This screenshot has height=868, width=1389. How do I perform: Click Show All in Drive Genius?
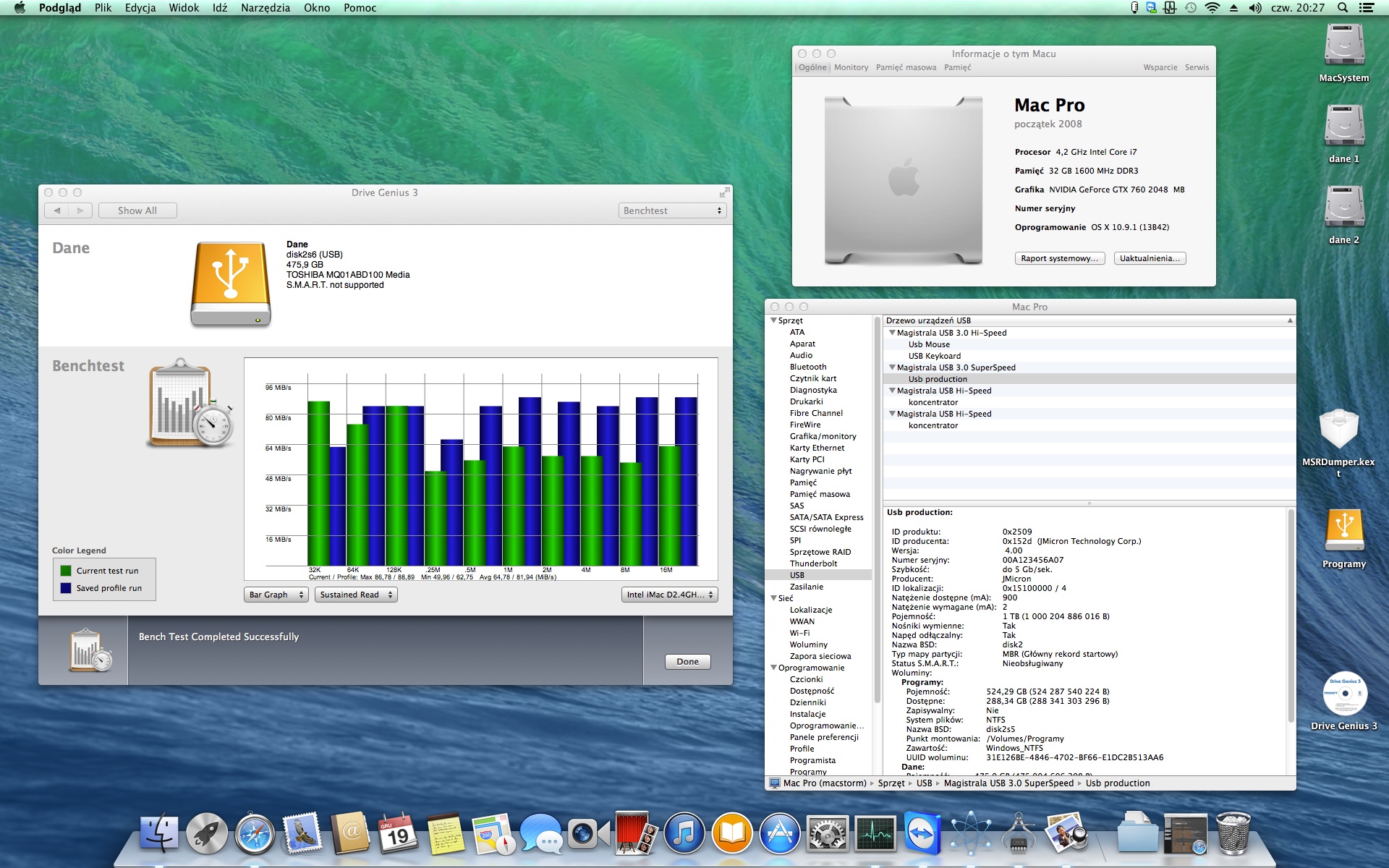[x=137, y=210]
